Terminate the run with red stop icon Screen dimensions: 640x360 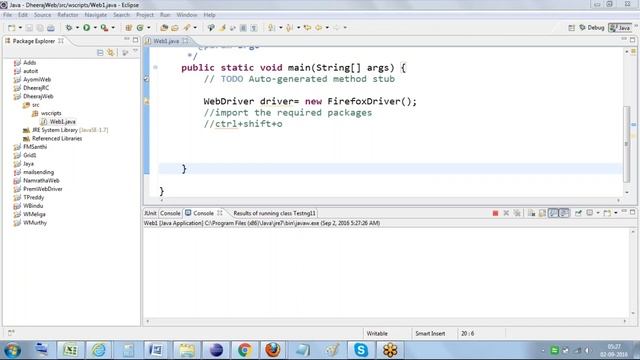click(x=495, y=213)
